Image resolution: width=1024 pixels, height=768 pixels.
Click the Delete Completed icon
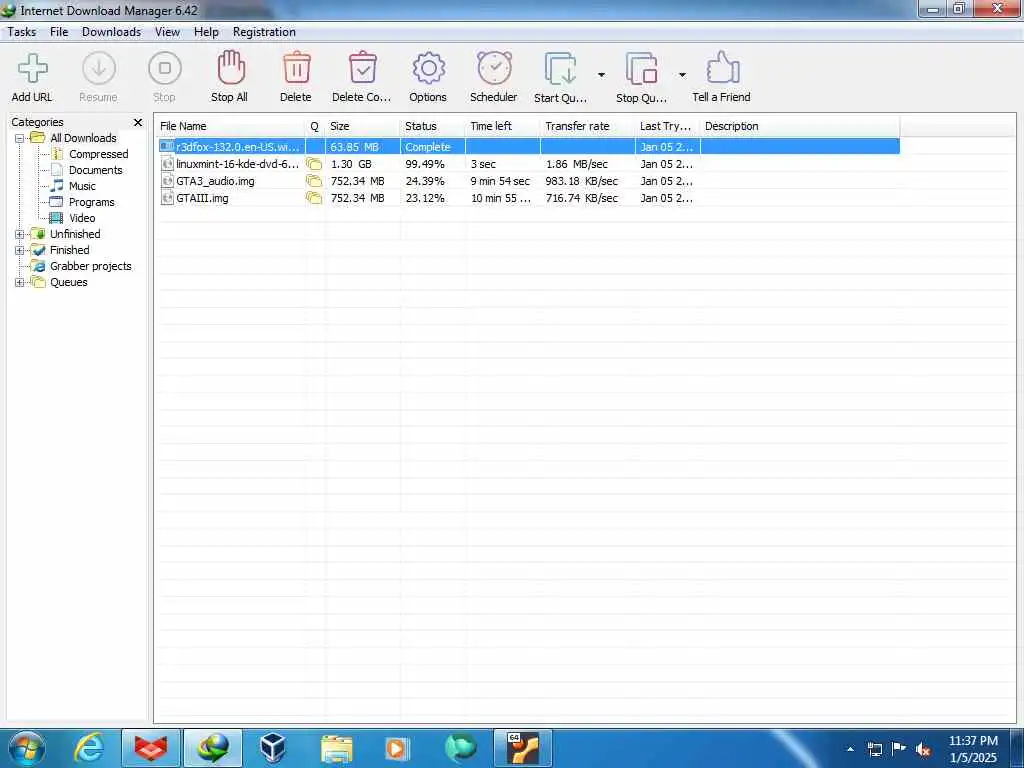[362, 68]
